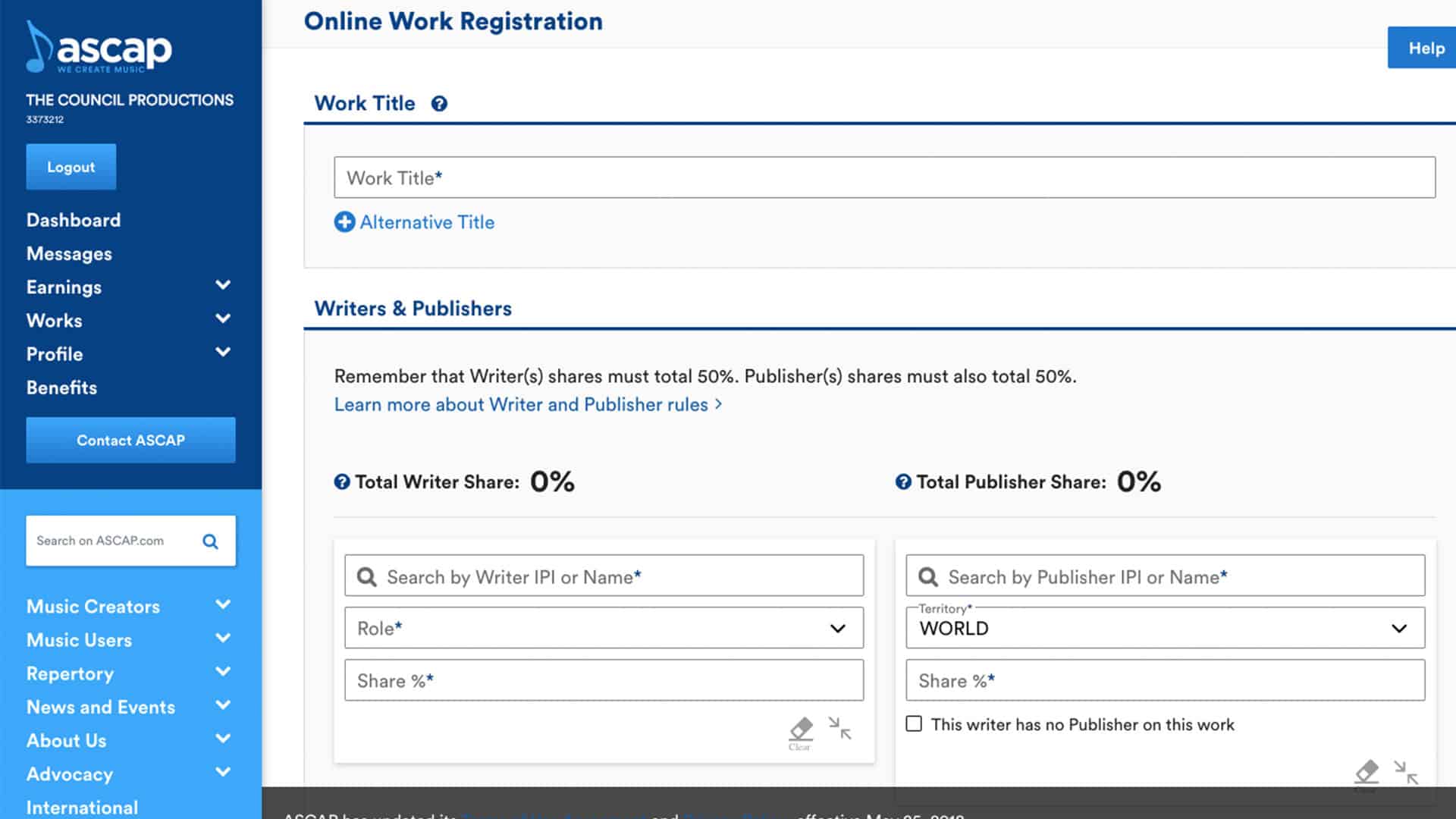Open Learn more about Writer and Publisher rules
Viewport: 1456px width, 819px height.
[528, 405]
